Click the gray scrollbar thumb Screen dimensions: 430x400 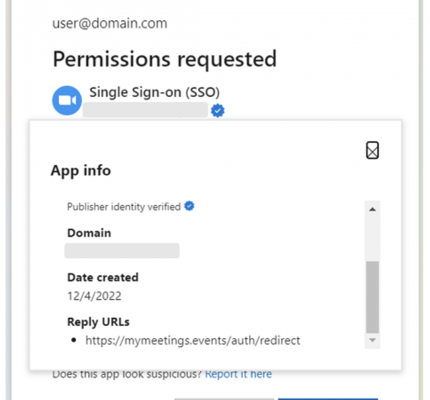pyautogui.click(x=373, y=297)
